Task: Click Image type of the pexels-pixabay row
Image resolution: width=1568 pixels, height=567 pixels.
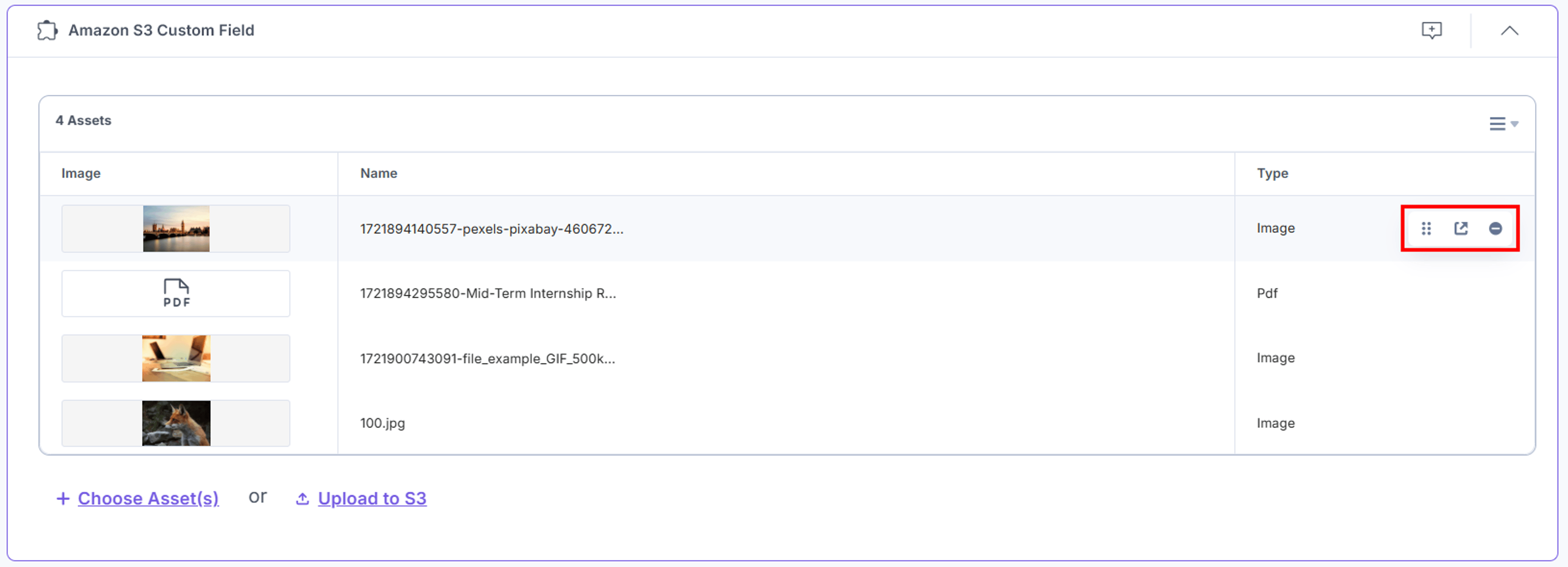Action: (1276, 228)
